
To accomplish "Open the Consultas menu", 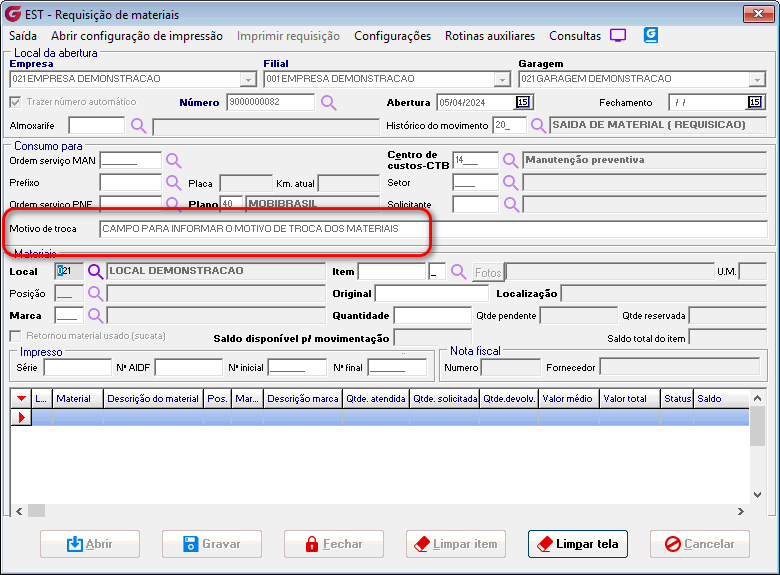I will point(575,36).
